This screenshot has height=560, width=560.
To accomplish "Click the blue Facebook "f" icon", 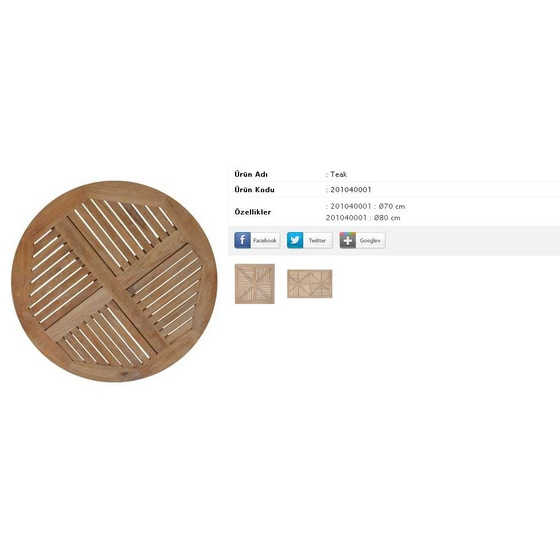I will [x=242, y=240].
